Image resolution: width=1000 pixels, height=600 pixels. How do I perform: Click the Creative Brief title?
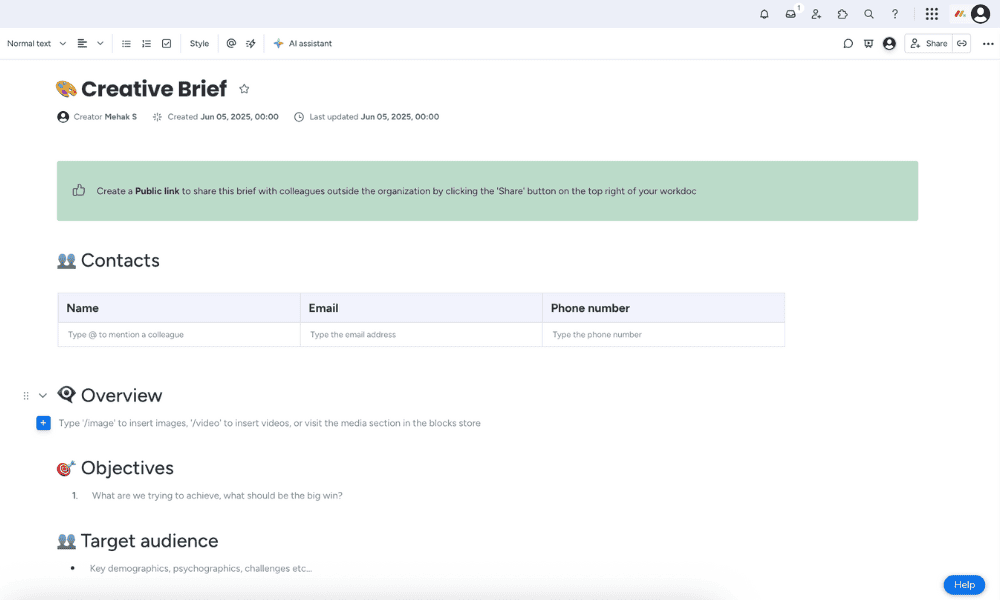(x=154, y=89)
